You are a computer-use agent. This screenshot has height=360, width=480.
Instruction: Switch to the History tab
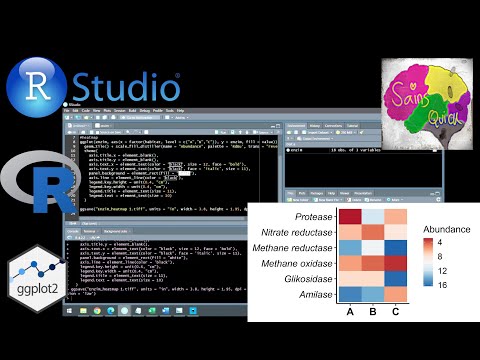(x=314, y=126)
